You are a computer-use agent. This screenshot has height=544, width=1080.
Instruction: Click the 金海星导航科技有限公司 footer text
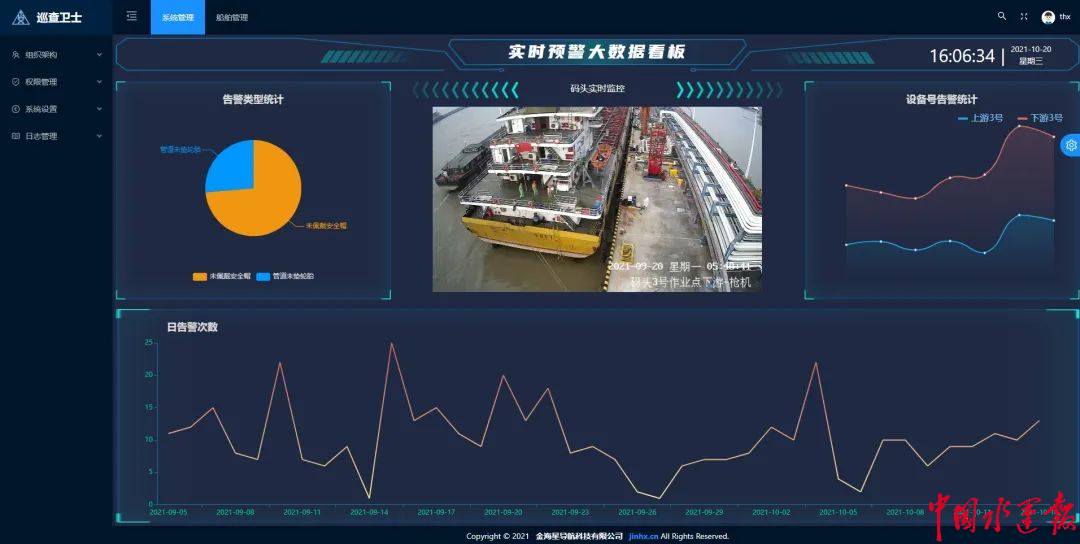579,536
